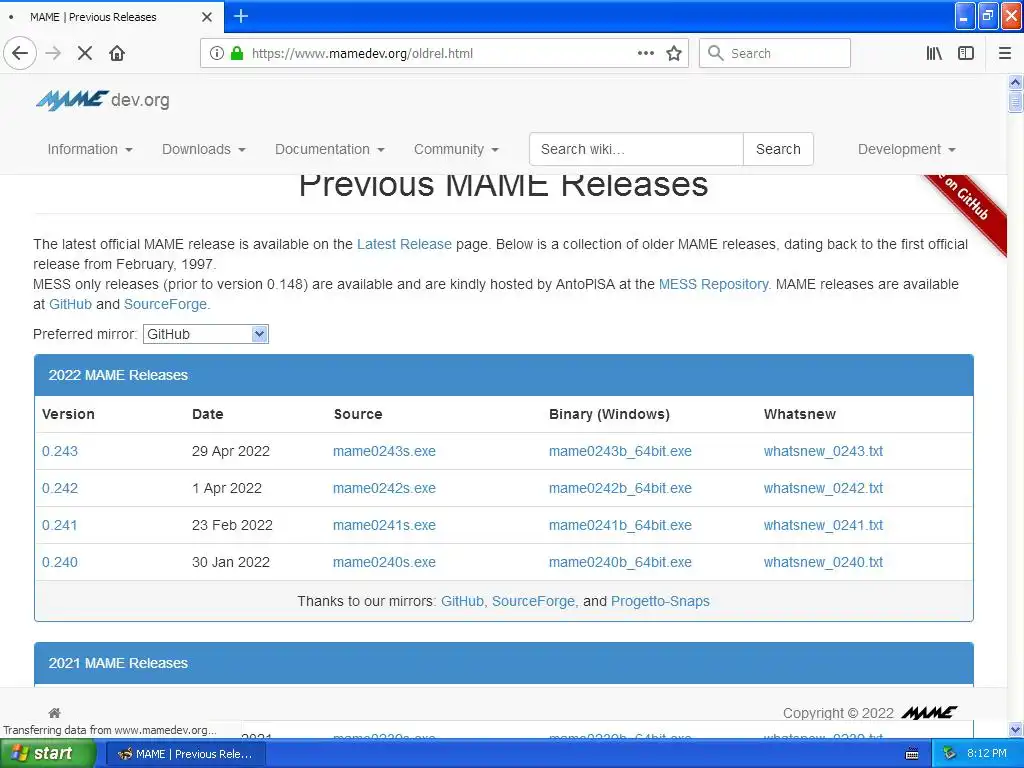This screenshot has width=1024, height=768.
Task: Download mame0242b_64bit.exe binary
Action: 620,488
